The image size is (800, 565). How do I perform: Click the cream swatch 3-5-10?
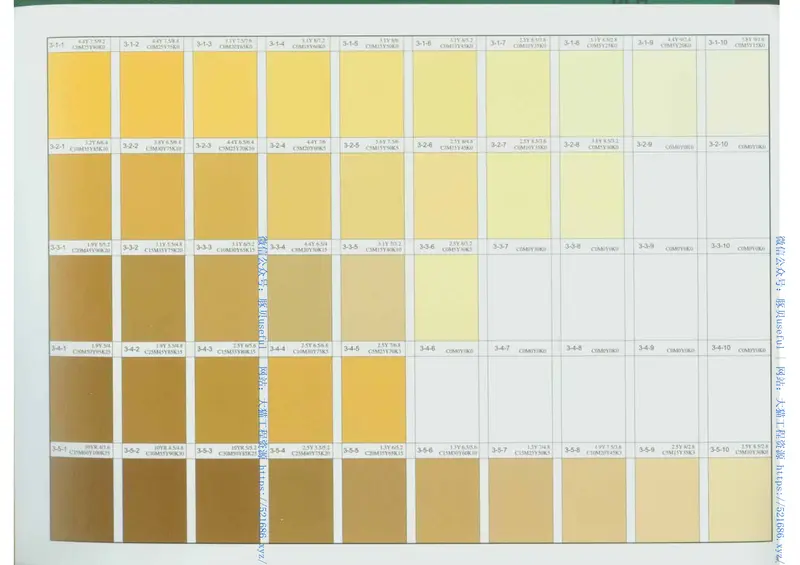(740, 500)
